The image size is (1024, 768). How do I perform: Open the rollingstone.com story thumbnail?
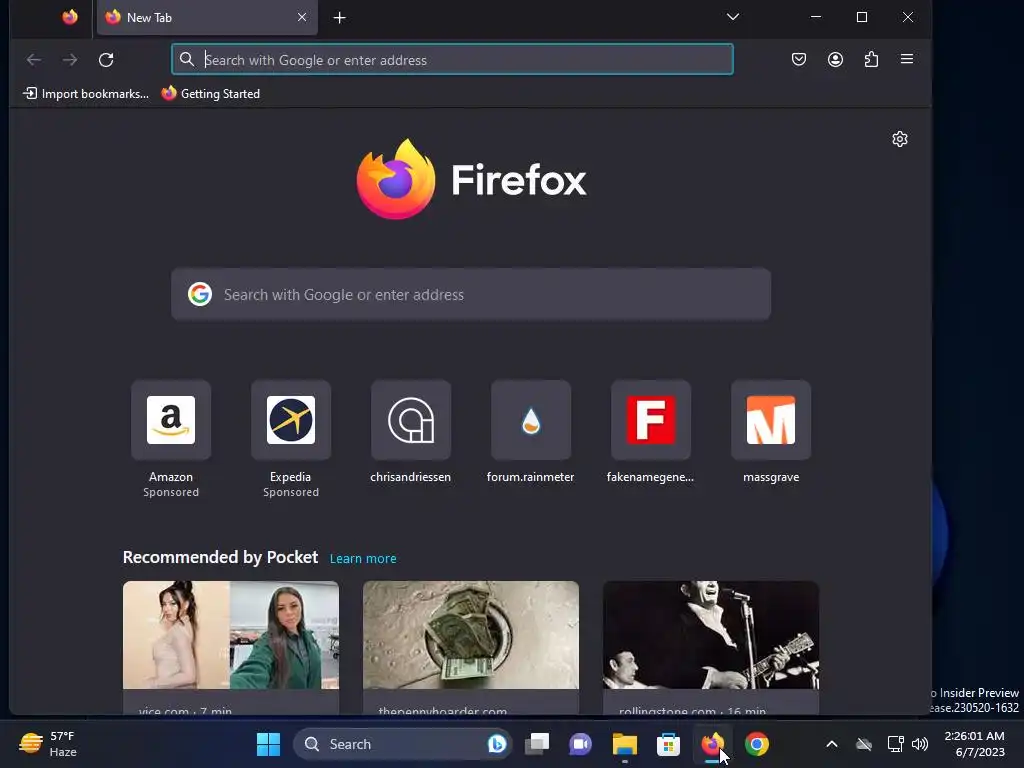click(x=711, y=635)
